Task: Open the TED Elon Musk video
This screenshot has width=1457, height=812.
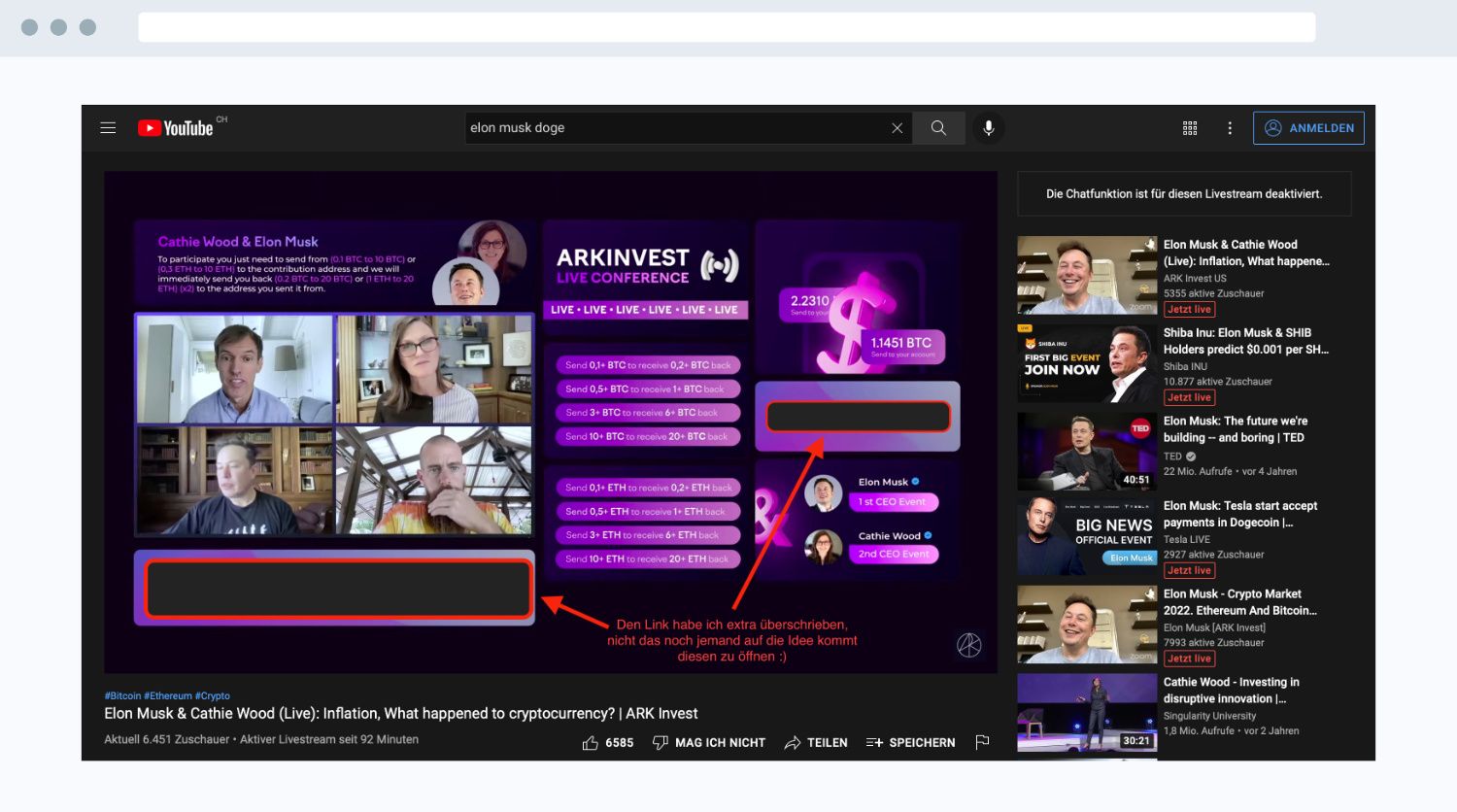Action: click(x=1087, y=452)
